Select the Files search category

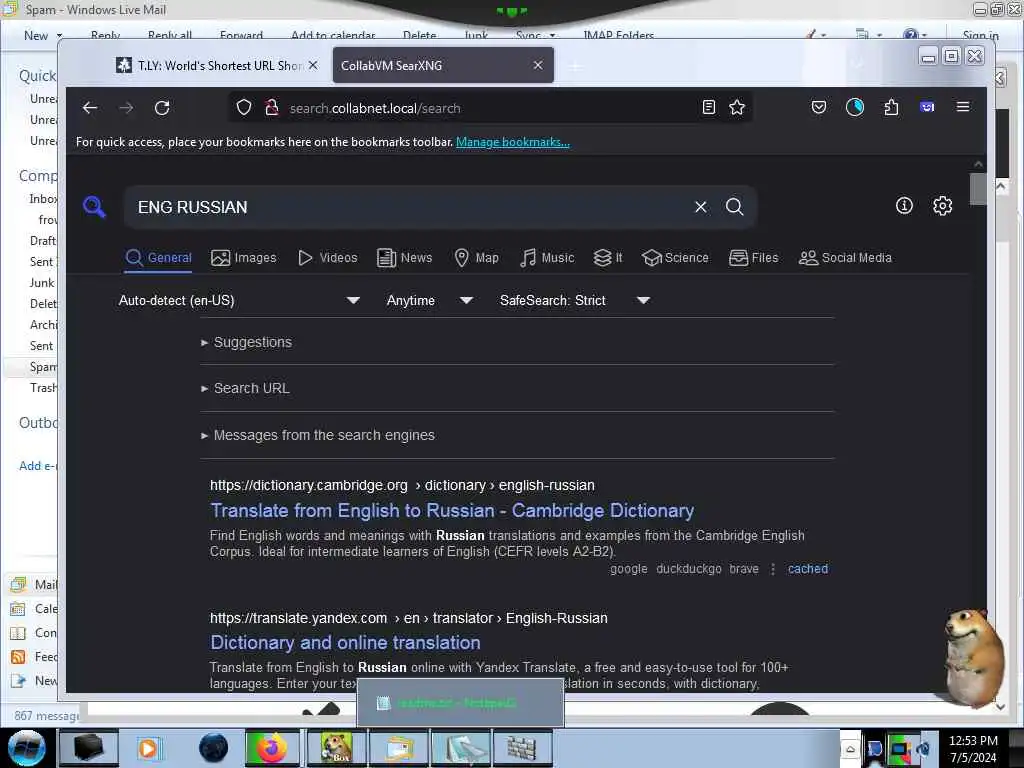[754, 257]
